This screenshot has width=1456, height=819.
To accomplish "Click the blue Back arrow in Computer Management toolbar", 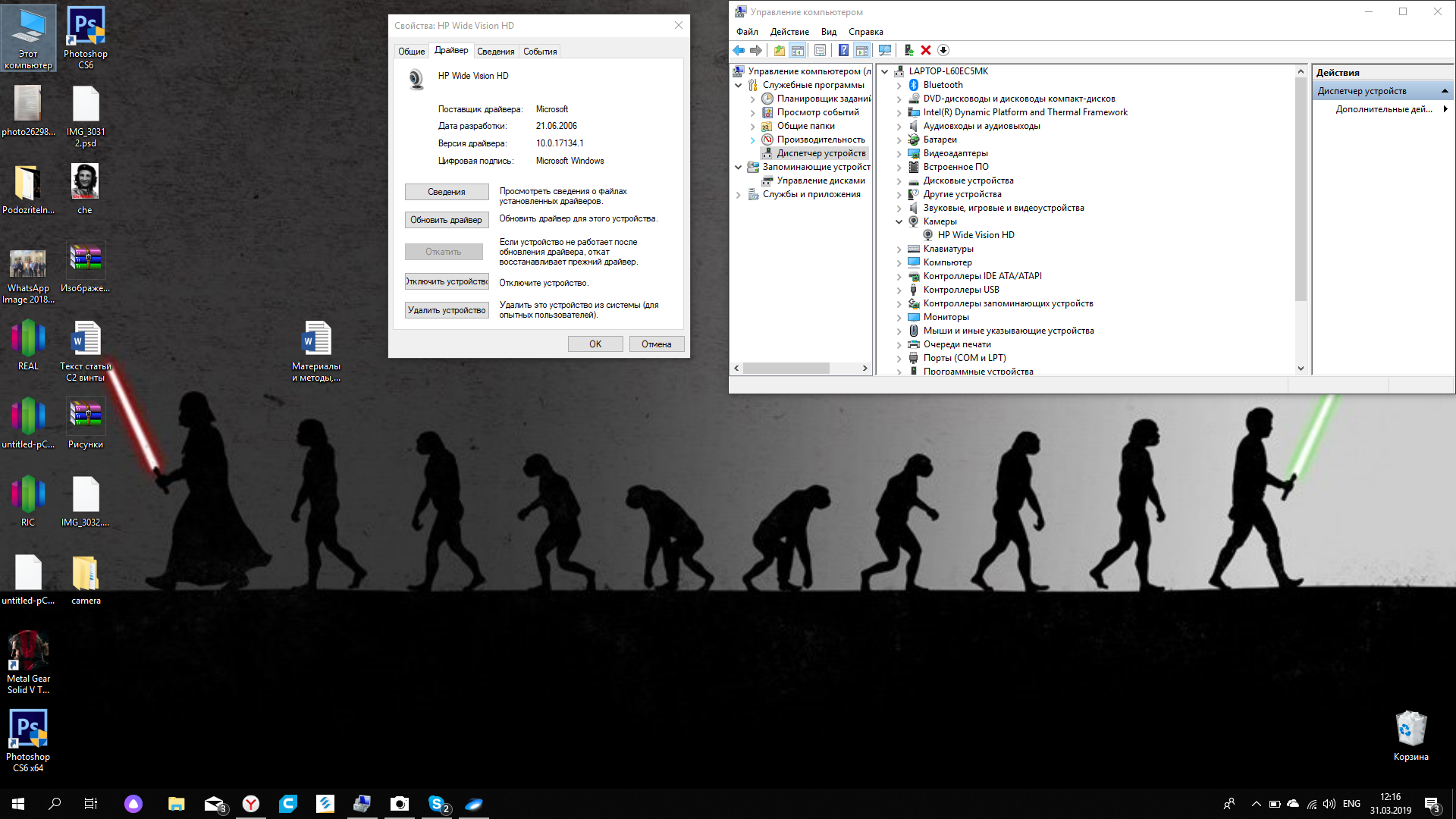I will tap(739, 50).
